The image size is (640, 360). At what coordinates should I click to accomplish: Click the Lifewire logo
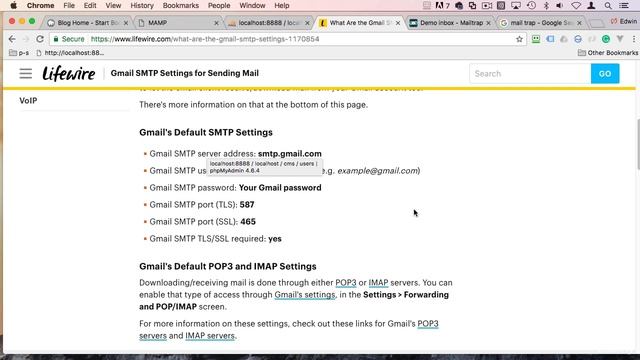(x=69, y=74)
